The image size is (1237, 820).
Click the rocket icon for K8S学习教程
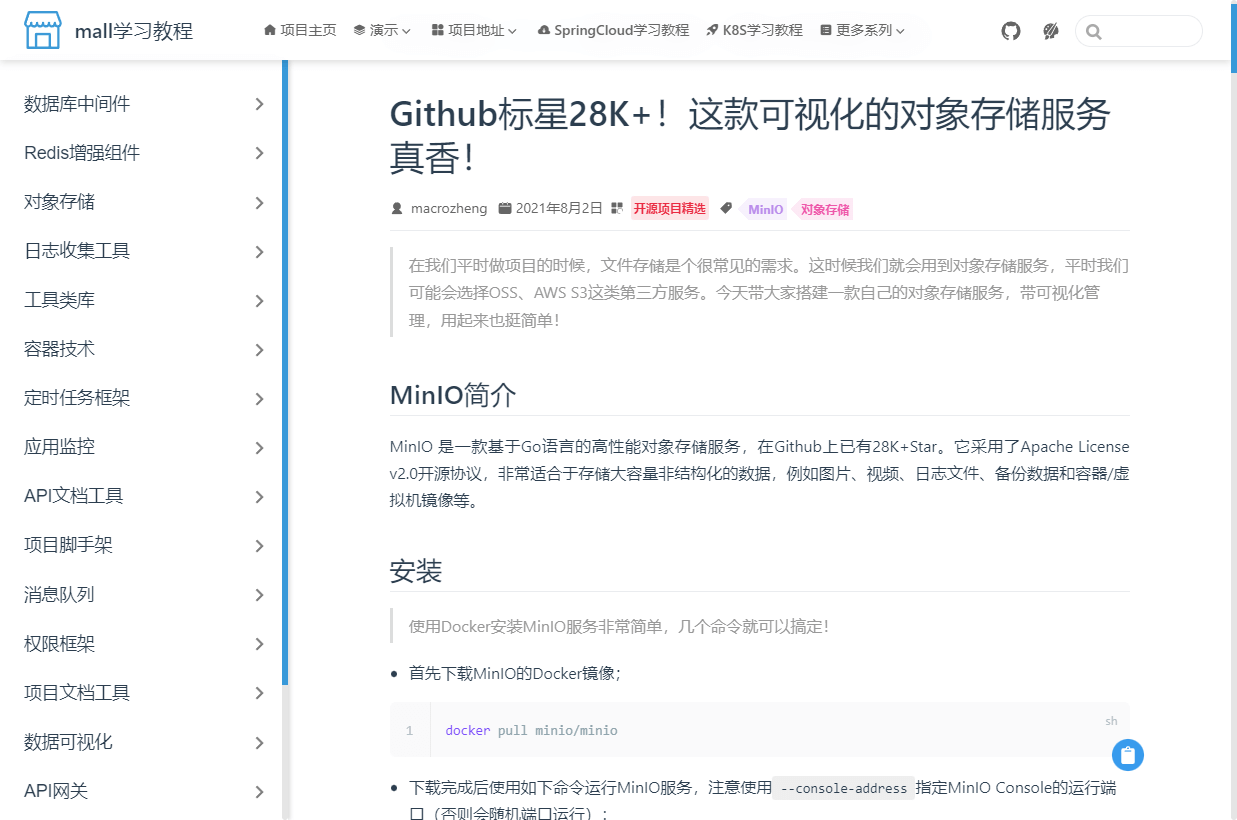tap(712, 30)
